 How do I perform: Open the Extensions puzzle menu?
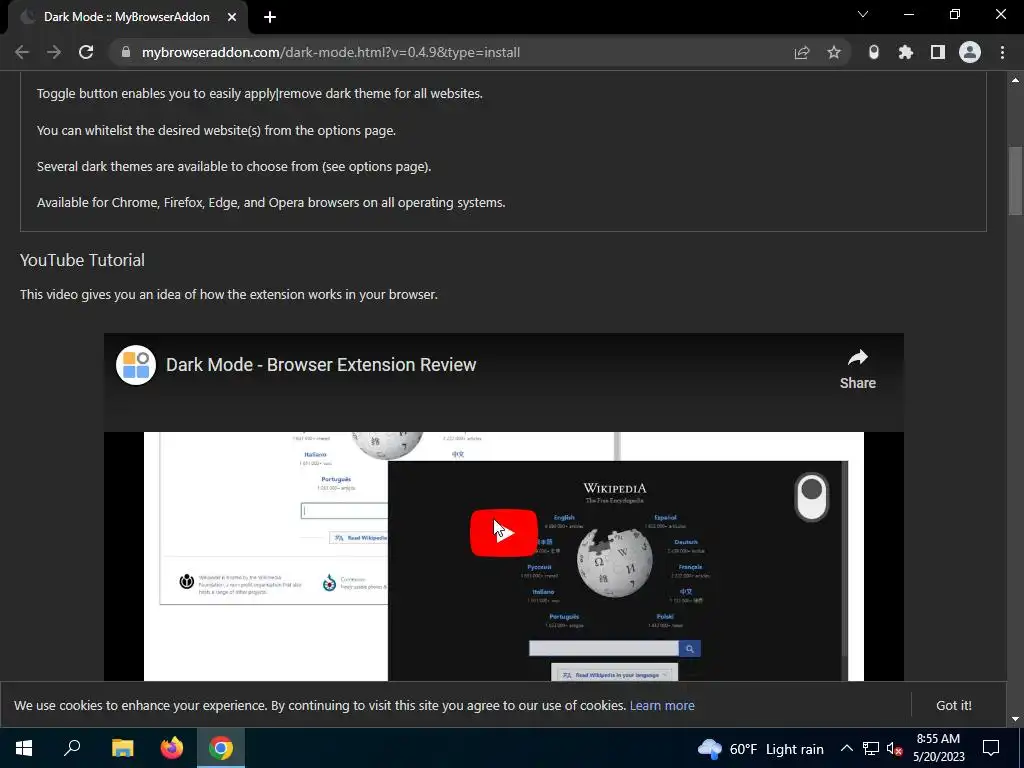[x=906, y=52]
